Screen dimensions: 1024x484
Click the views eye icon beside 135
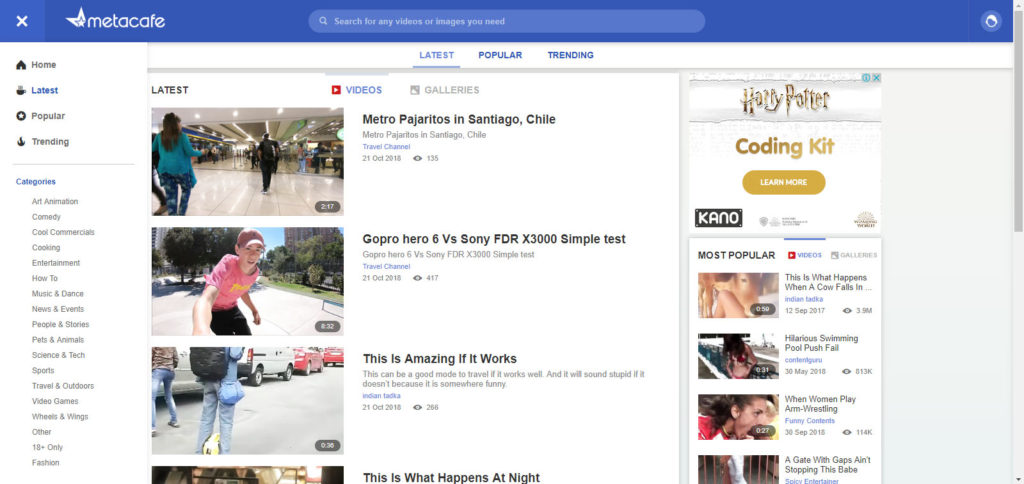pos(418,158)
